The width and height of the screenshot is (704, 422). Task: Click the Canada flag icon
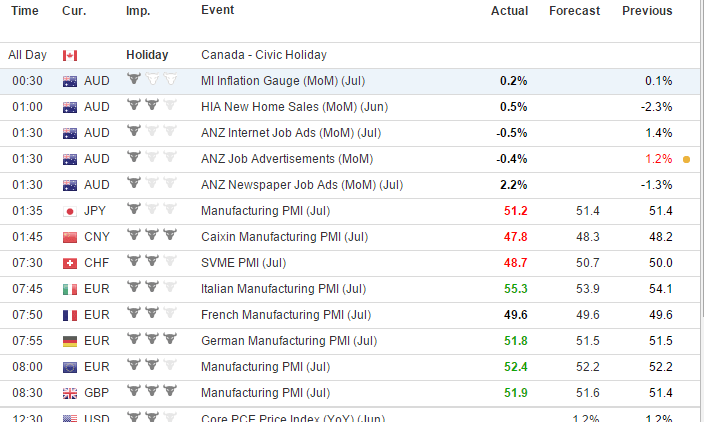click(x=70, y=55)
